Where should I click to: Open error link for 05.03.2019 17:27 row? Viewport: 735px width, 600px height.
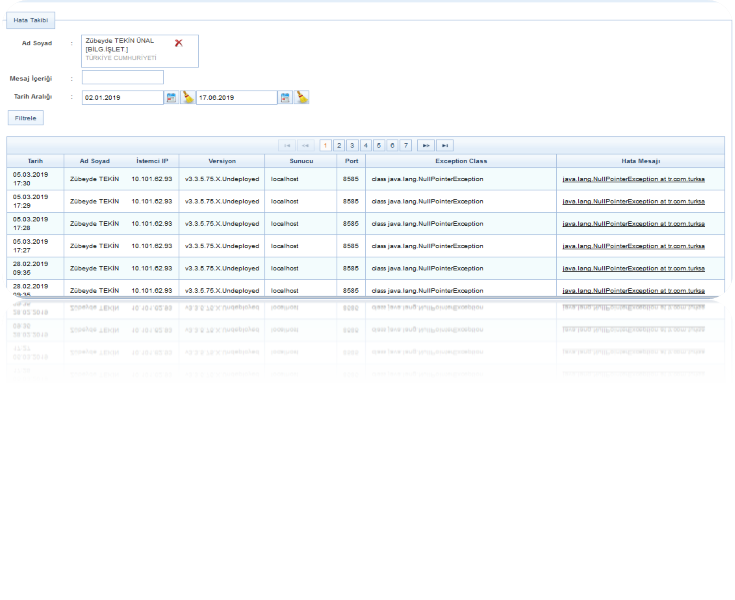point(633,246)
